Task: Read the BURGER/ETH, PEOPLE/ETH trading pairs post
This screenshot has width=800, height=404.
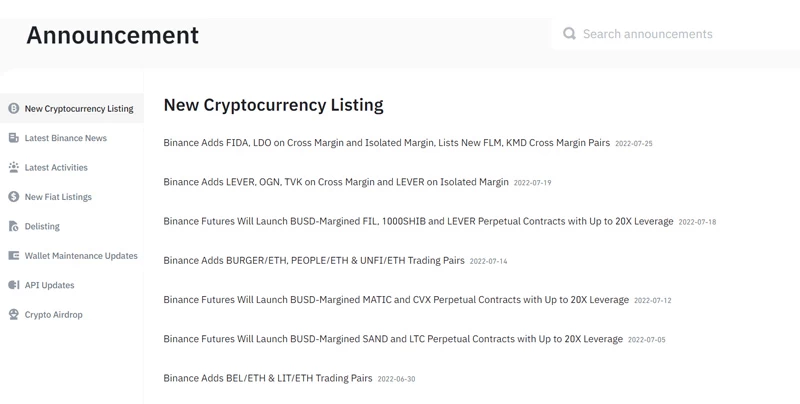Action: (314, 261)
